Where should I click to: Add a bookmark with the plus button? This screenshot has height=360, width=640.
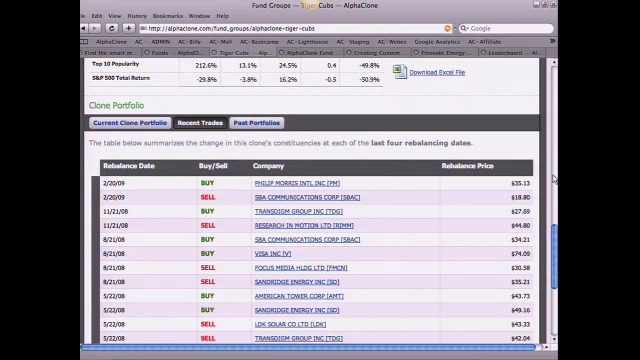[x=129, y=28]
